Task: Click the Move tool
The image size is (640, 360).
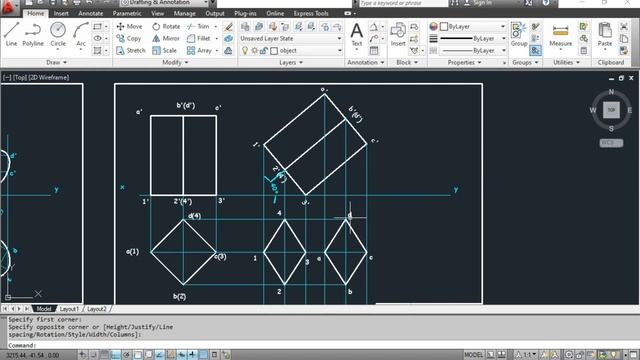Action: 129,27
